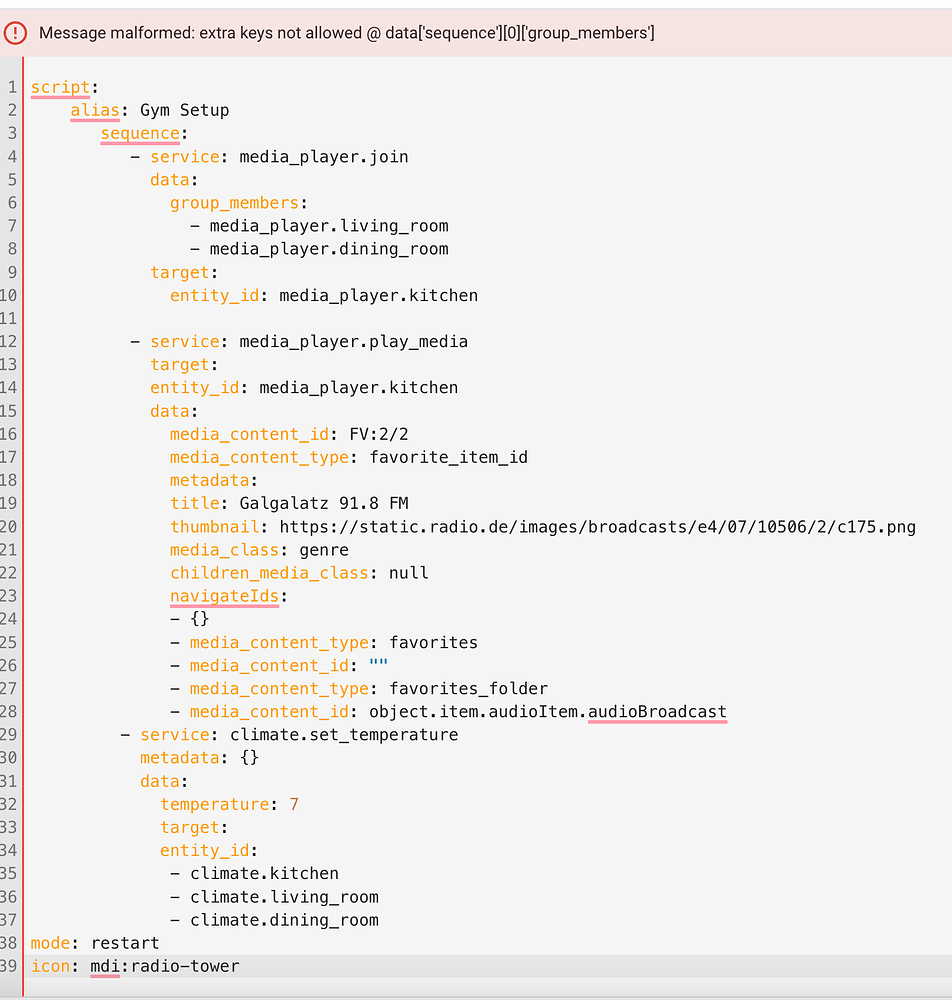
Task: Select the underlined 'script' keyword on line 1
Action: [58, 87]
